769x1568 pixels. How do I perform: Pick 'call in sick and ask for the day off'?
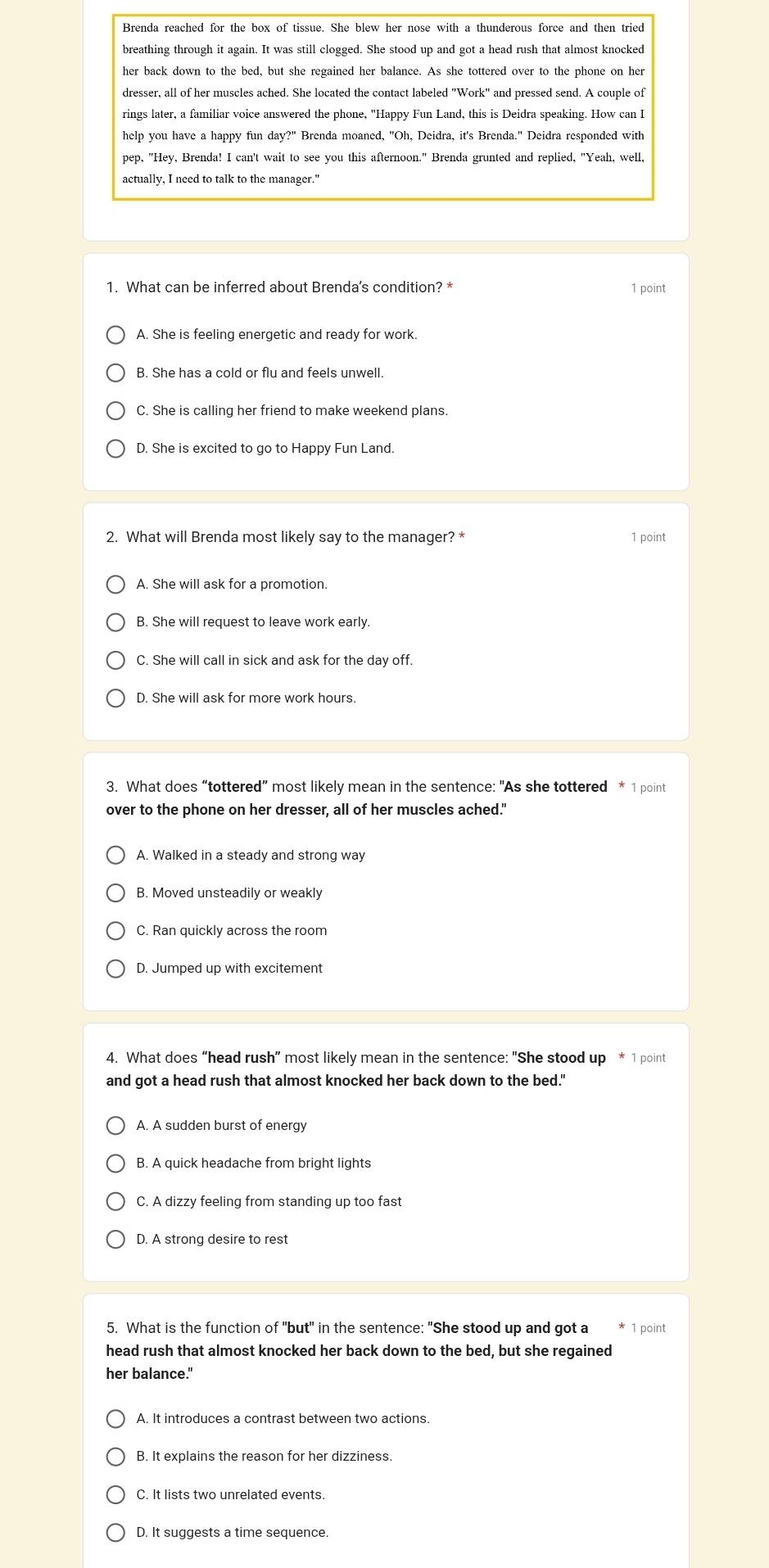[116, 661]
